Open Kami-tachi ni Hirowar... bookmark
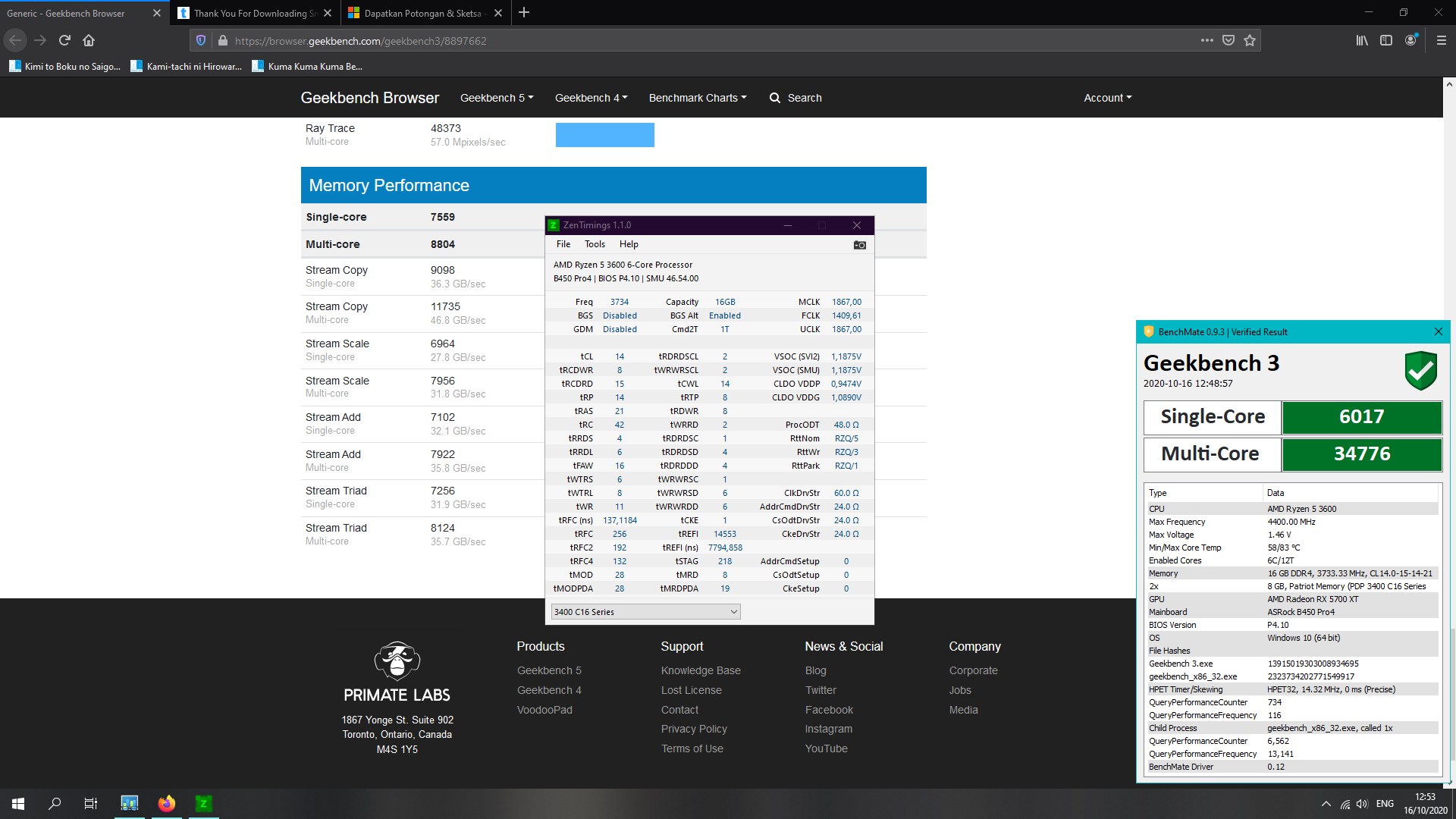1456x819 pixels. pos(187,66)
